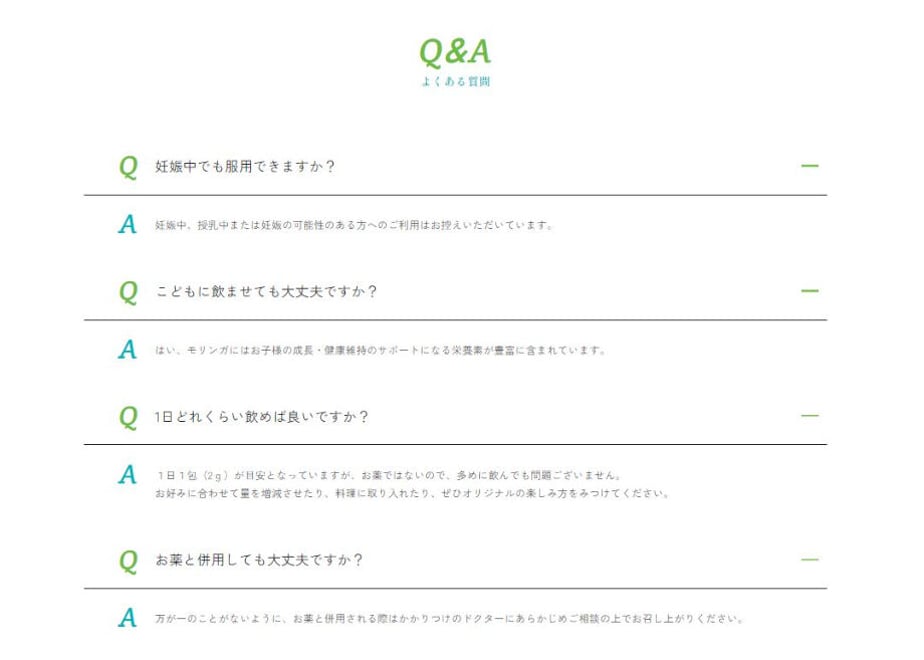Click the green Q icon beside 1日どれくらい
Viewport: 924px width, 660px height.
pyautogui.click(x=128, y=417)
